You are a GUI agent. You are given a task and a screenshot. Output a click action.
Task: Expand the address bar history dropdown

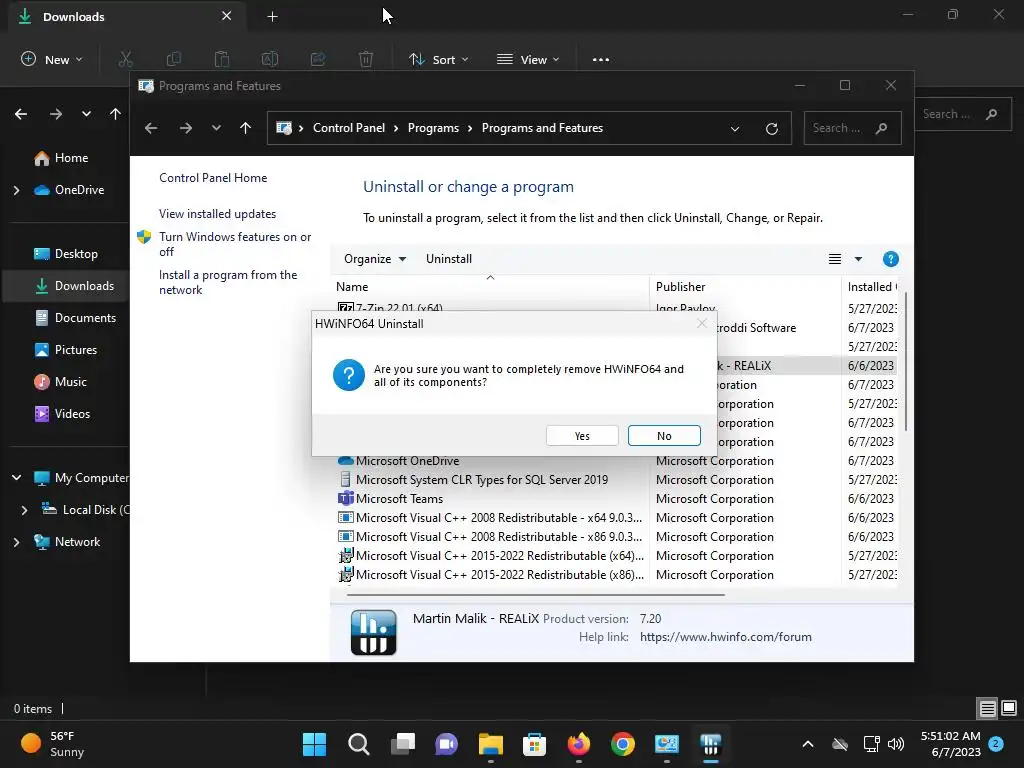point(735,129)
